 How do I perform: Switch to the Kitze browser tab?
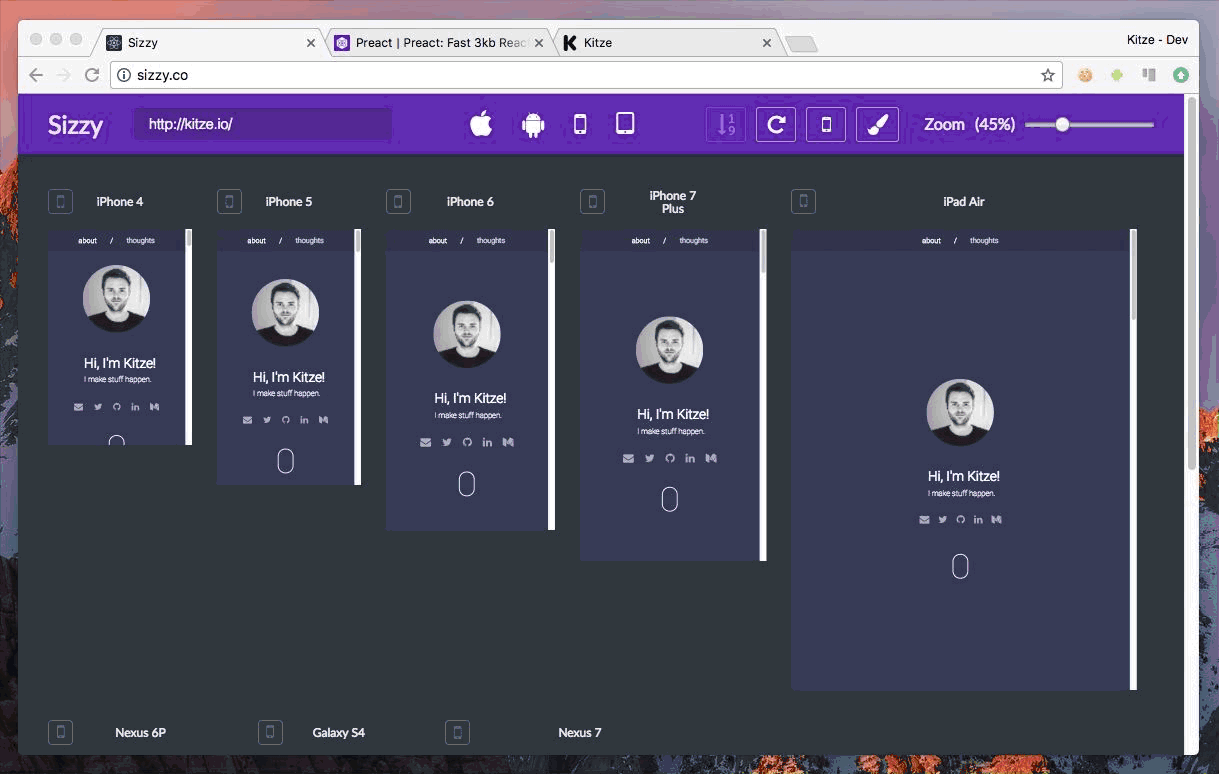667,43
